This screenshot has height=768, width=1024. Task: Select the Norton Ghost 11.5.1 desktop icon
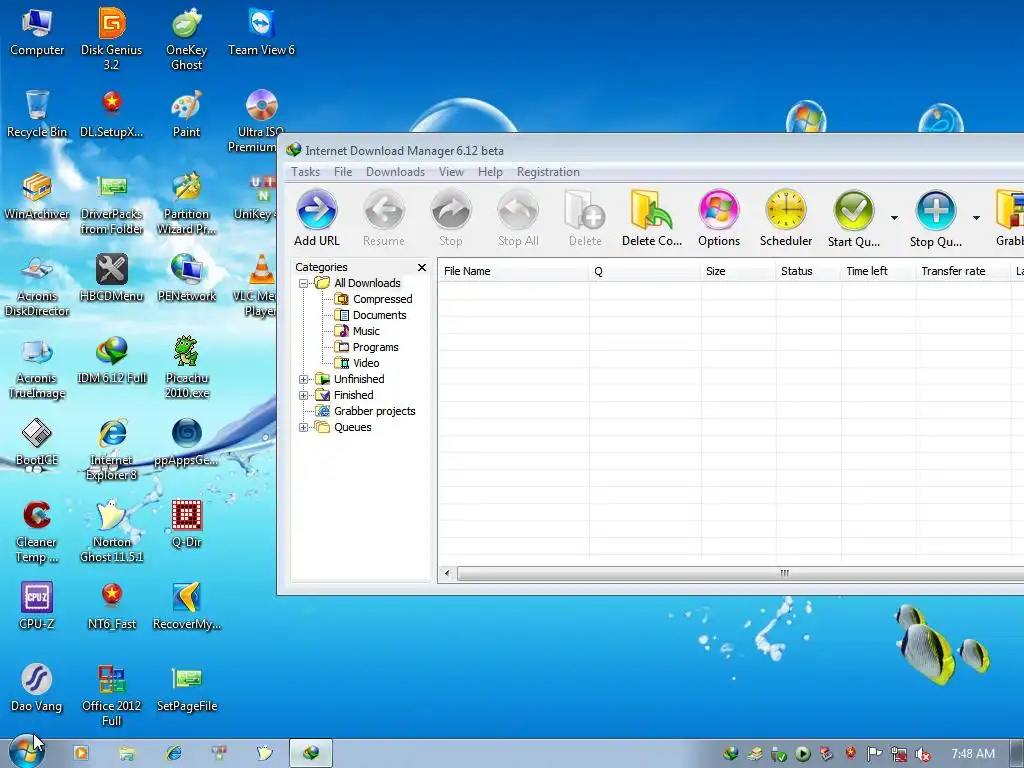coord(112,531)
